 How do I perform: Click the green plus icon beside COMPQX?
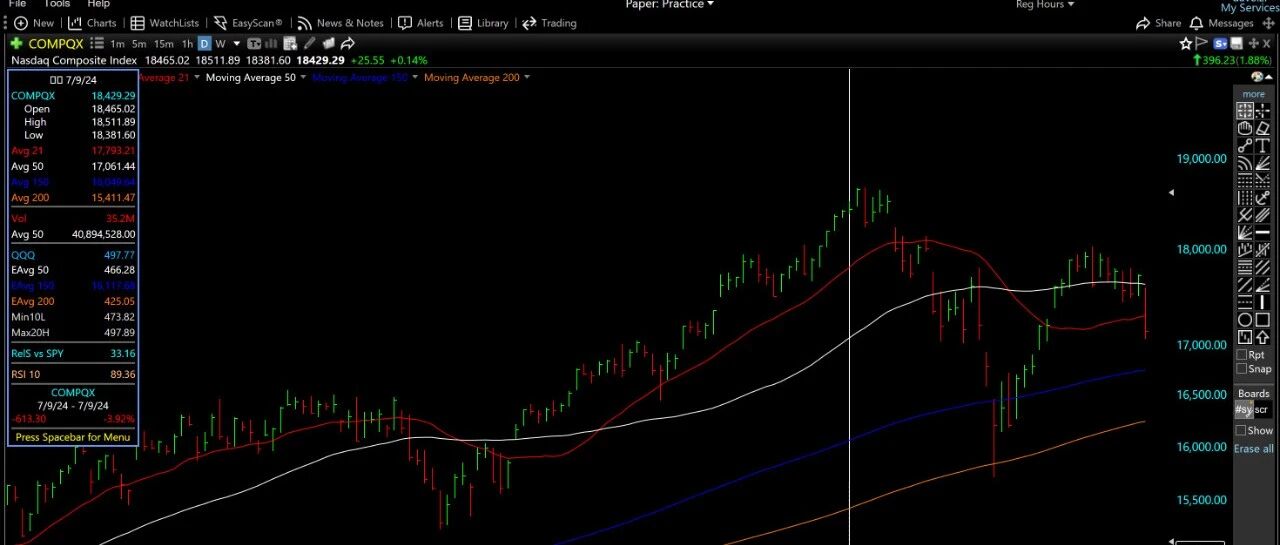(16, 43)
